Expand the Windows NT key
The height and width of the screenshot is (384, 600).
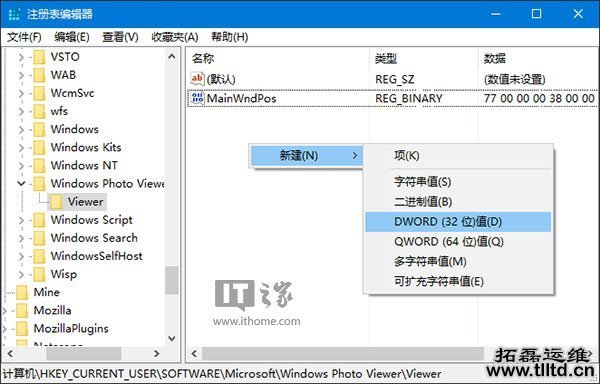(21, 166)
